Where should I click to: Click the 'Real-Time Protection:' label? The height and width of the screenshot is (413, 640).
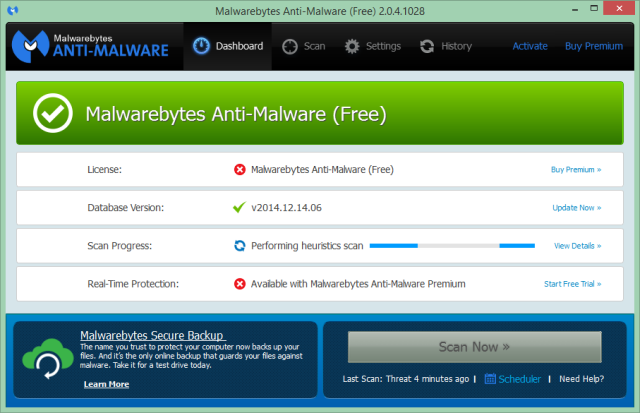pyautogui.click(x=133, y=284)
